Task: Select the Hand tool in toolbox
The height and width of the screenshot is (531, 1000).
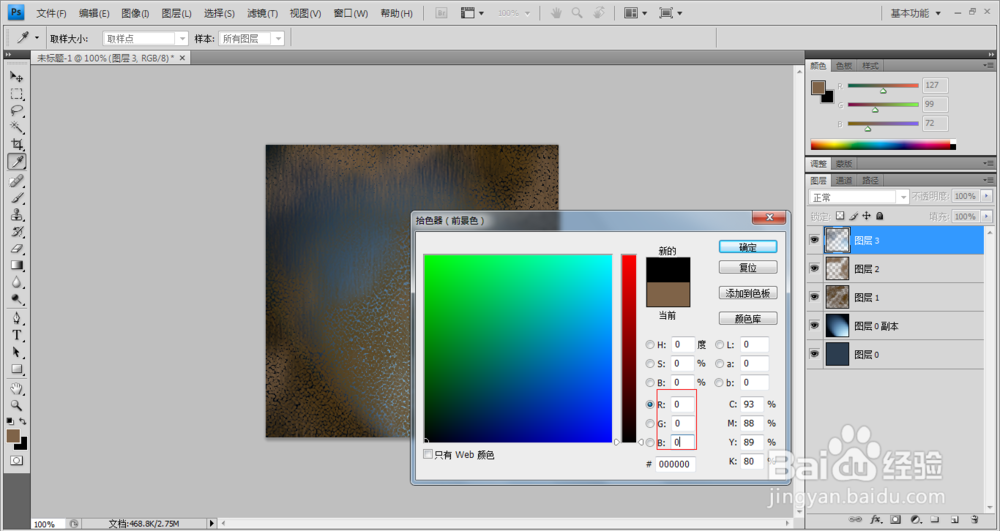Action: [x=17, y=389]
